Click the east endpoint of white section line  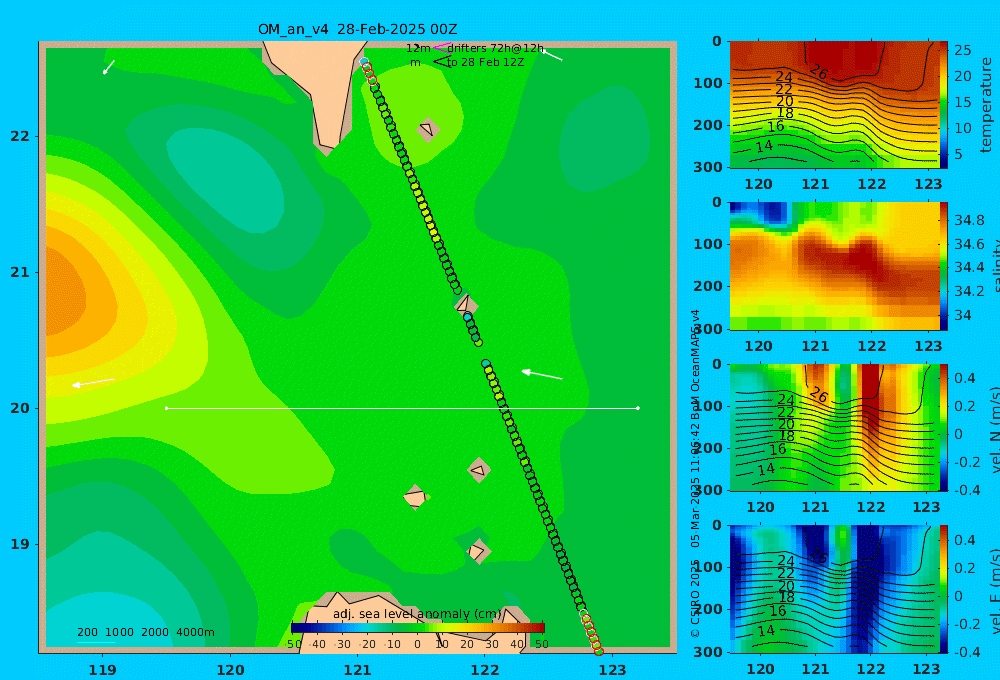click(x=638, y=408)
